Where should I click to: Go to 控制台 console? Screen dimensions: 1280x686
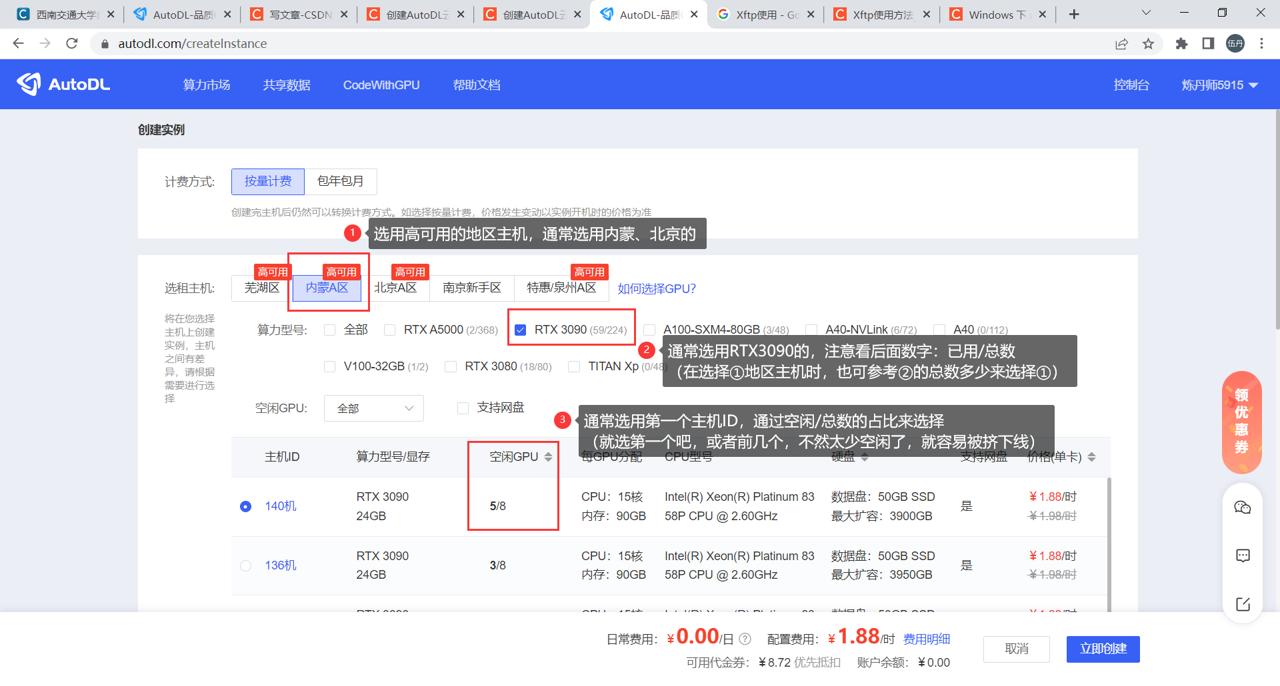pyautogui.click(x=1131, y=85)
